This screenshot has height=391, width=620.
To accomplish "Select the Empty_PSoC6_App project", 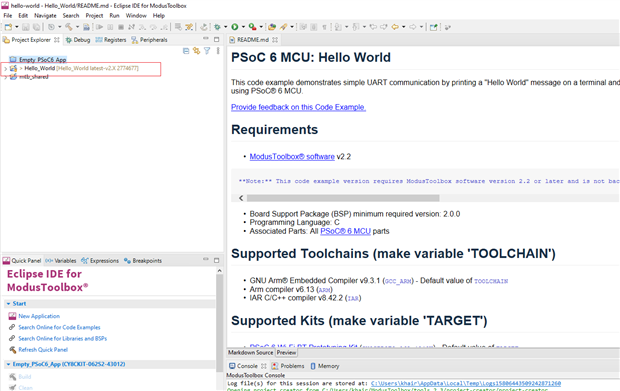I will 38,60.
